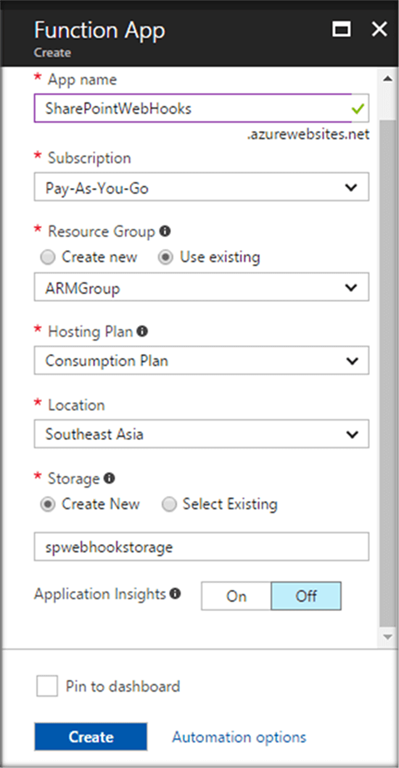Expand the ARMGroup resource group dropdown
Image resolution: width=399 pixels, height=768 pixels.
pyautogui.click(x=201, y=287)
